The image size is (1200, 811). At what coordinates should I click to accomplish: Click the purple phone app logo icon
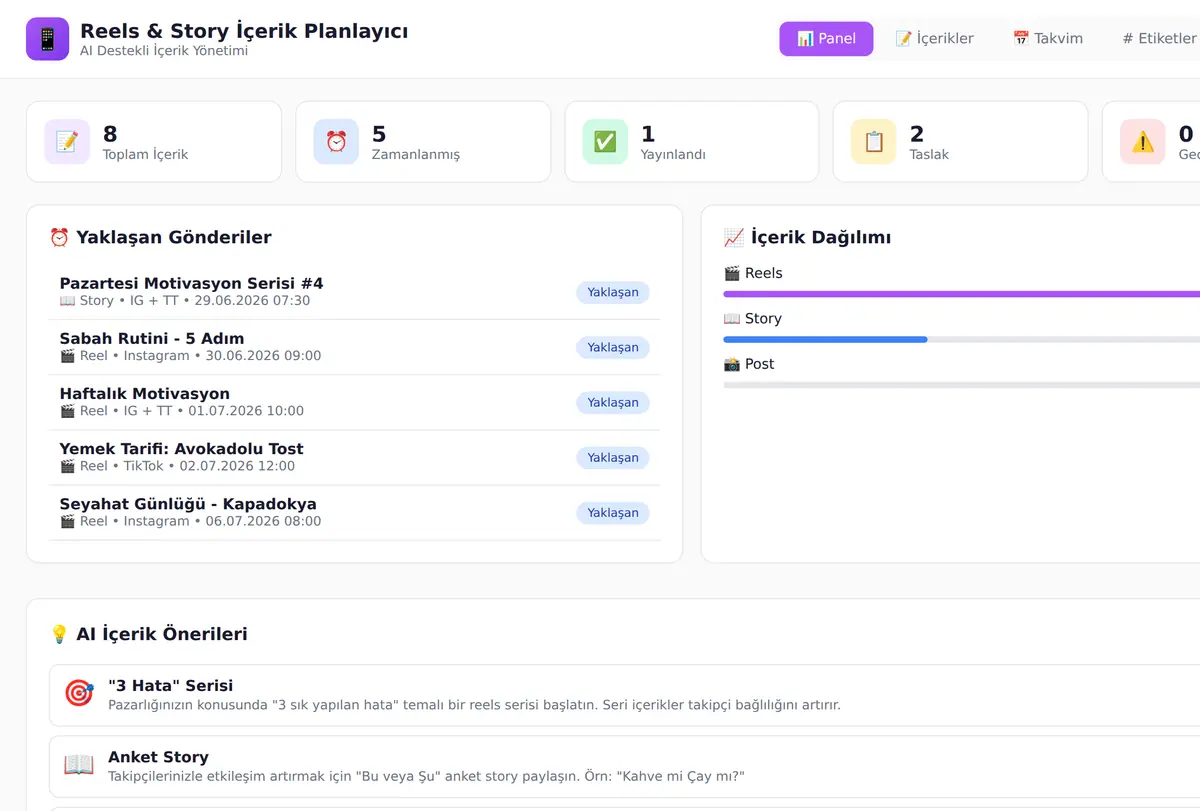click(x=47, y=39)
